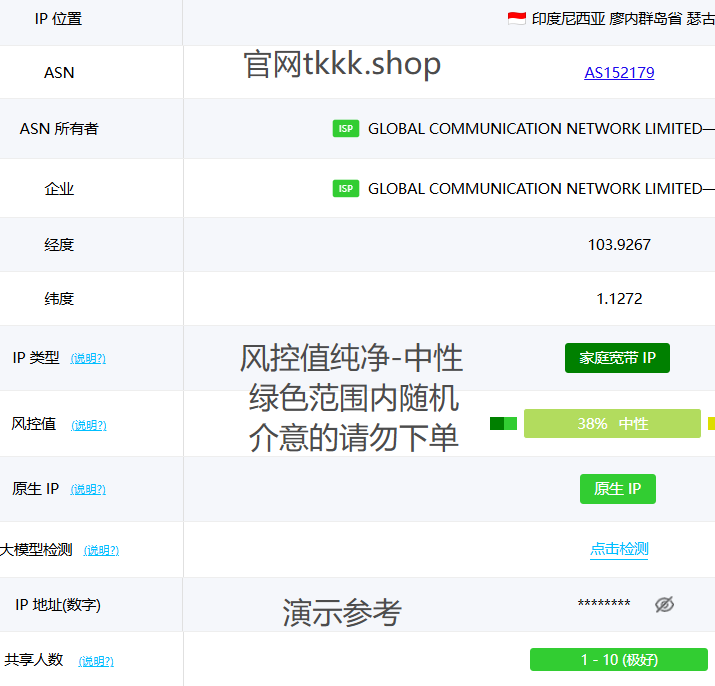The image size is (715, 686).
Task: Click the masked IP address asterisks
Action: click(x=604, y=604)
